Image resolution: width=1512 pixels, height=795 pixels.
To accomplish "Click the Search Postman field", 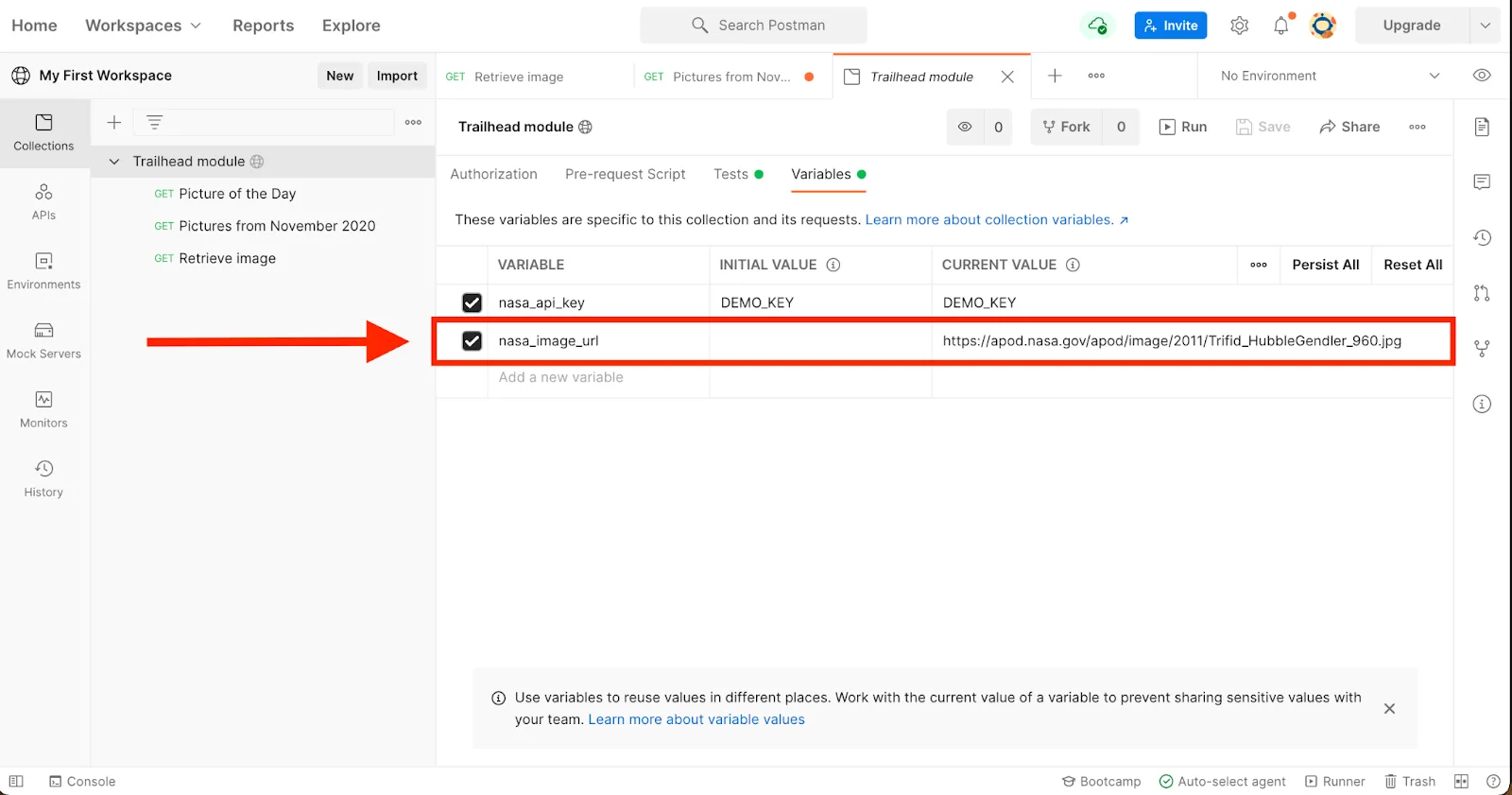I will [753, 26].
